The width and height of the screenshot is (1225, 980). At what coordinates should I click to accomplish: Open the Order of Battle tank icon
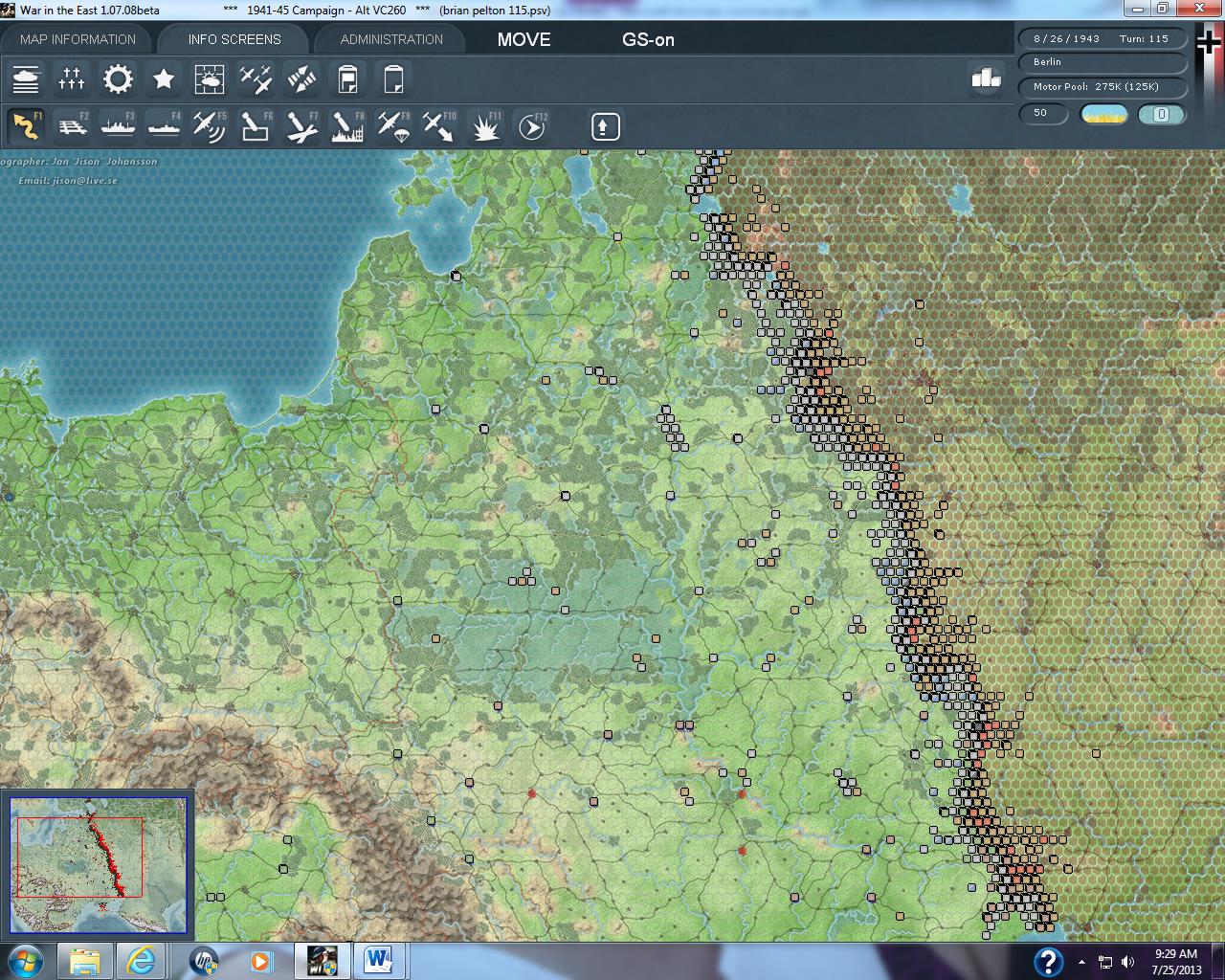click(x=26, y=78)
